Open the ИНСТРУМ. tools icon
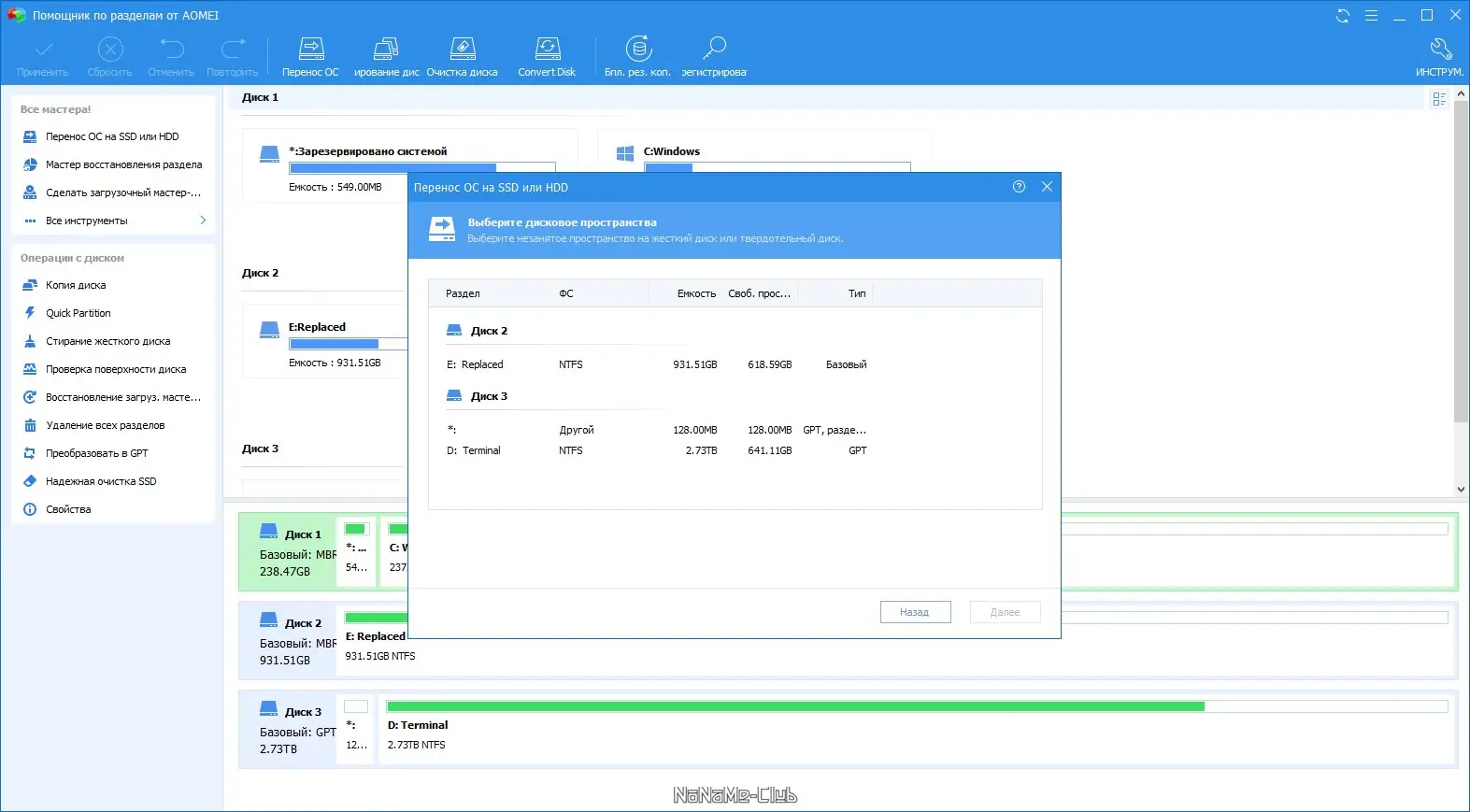The height and width of the screenshot is (812, 1470). [1439, 56]
